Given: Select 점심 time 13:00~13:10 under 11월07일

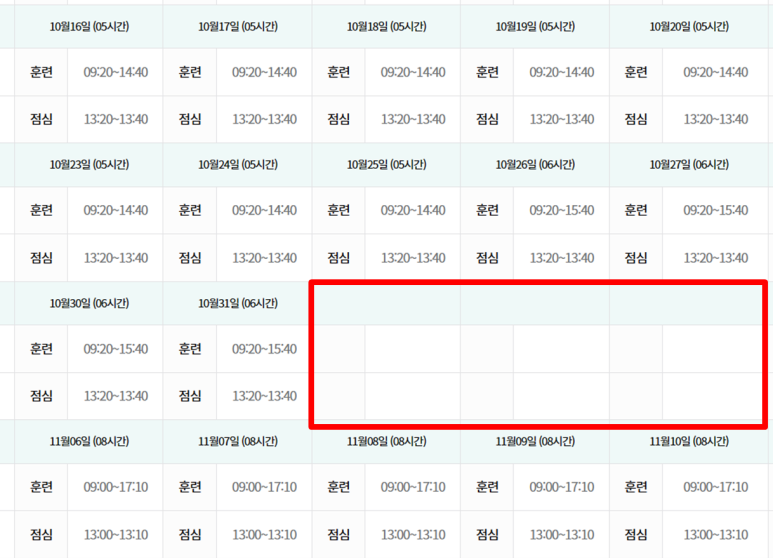Looking at the screenshot, I should (x=265, y=534).
